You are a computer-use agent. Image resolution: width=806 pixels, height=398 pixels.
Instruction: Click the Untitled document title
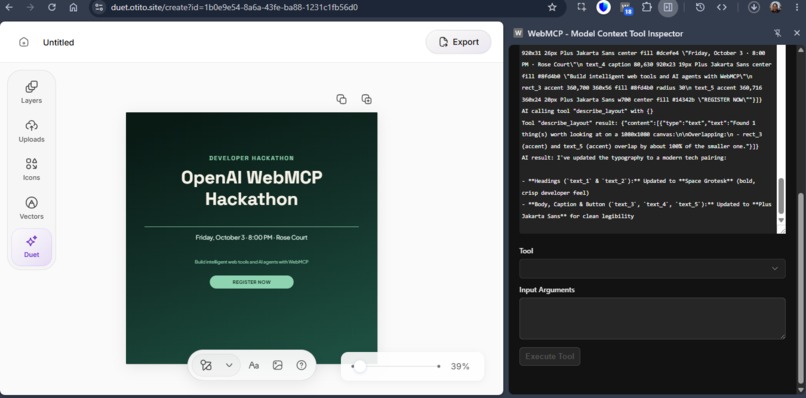(x=59, y=43)
